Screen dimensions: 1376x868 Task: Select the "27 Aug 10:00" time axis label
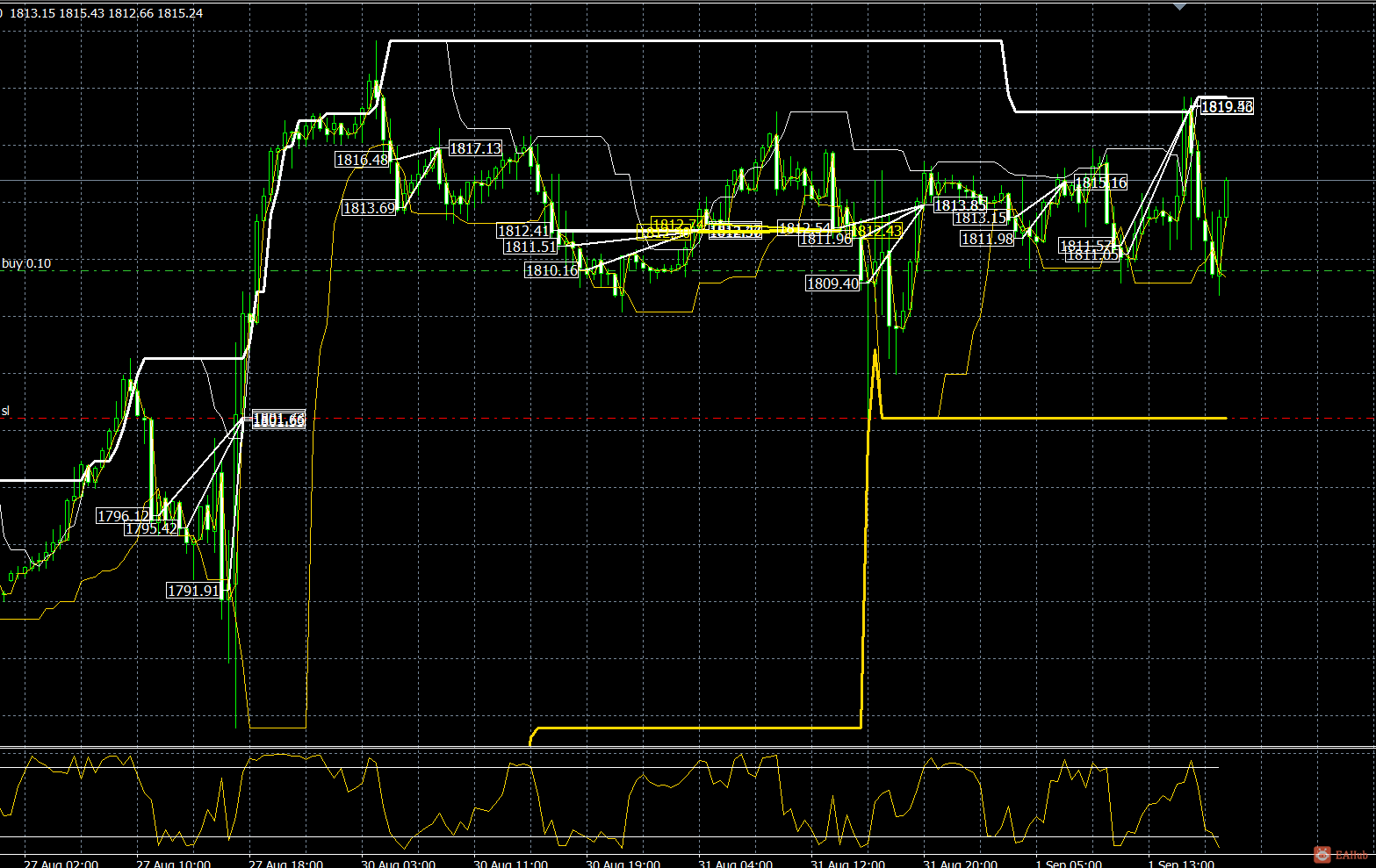tap(174, 863)
